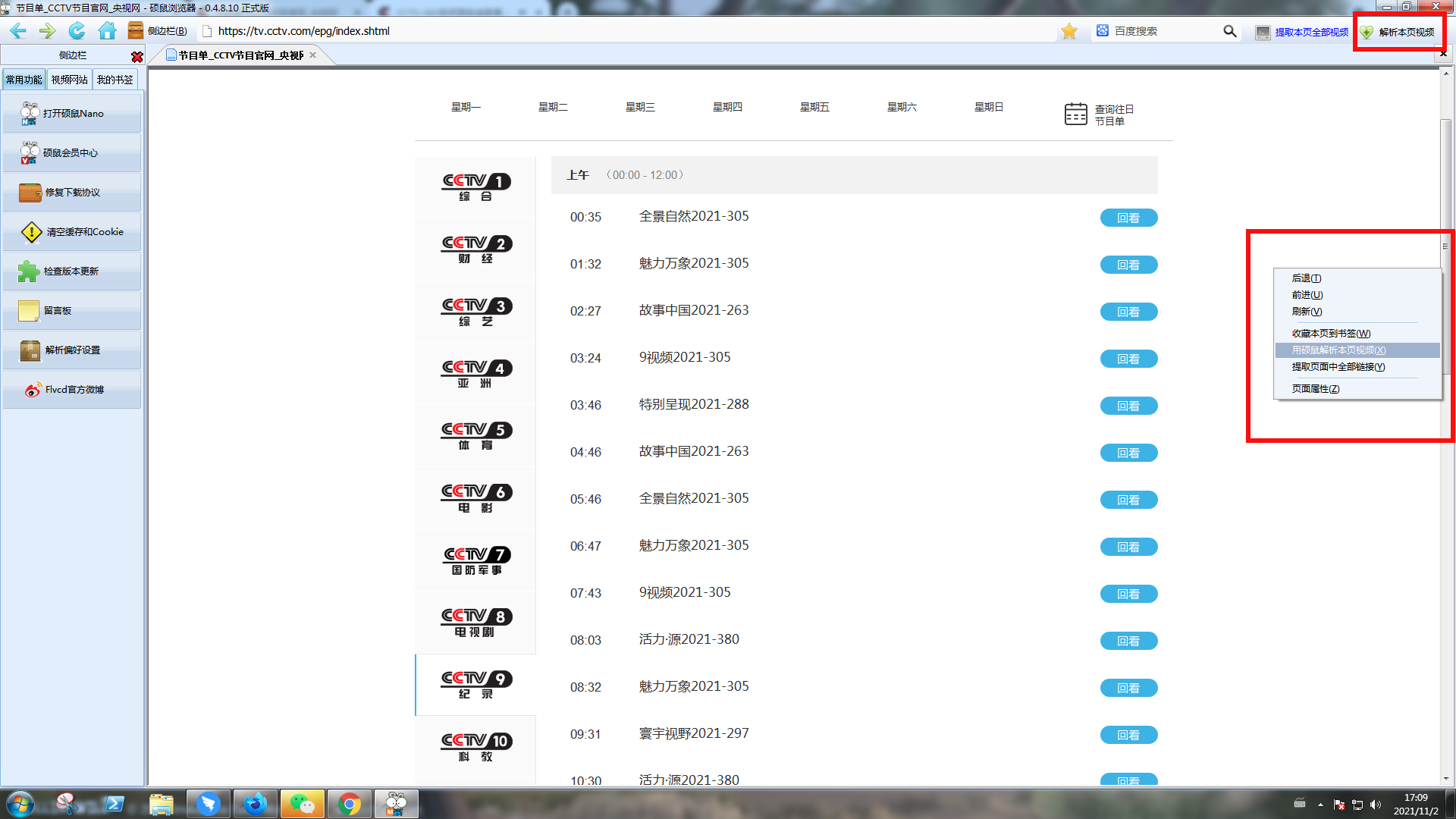Screen dimensions: 1456x819
Task: Open 留言板 in sidebar
Action: click(71, 311)
